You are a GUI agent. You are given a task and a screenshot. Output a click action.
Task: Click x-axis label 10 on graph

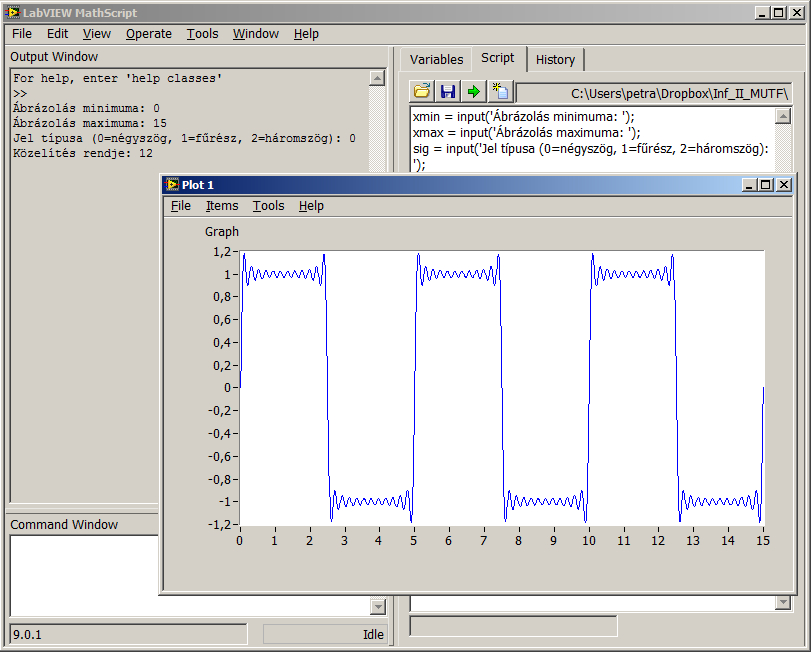pyautogui.click(x=589, y=541)
